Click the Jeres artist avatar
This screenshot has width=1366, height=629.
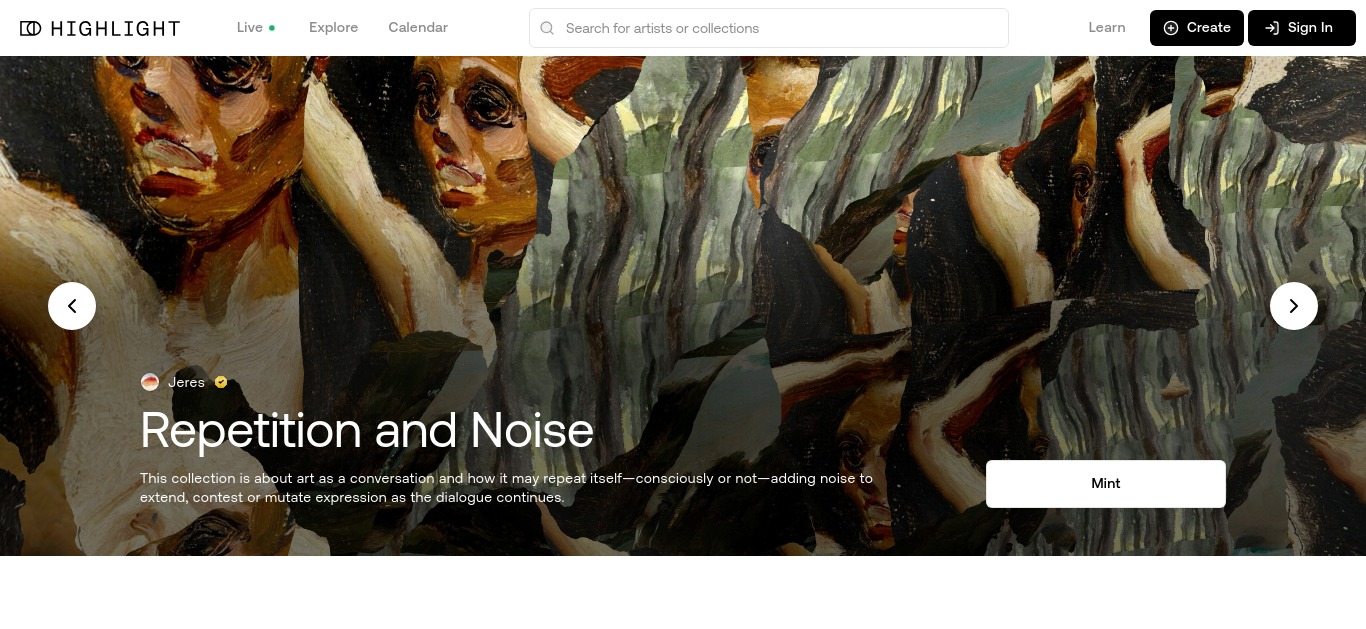[x=150, y=382]
